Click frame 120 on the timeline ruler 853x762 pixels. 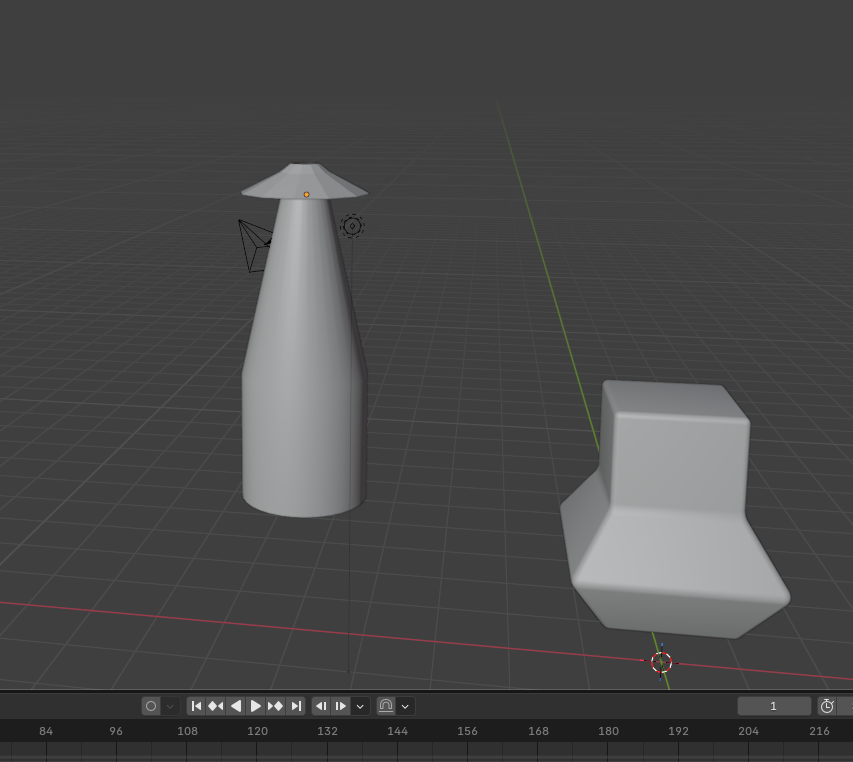pos(257,731)
